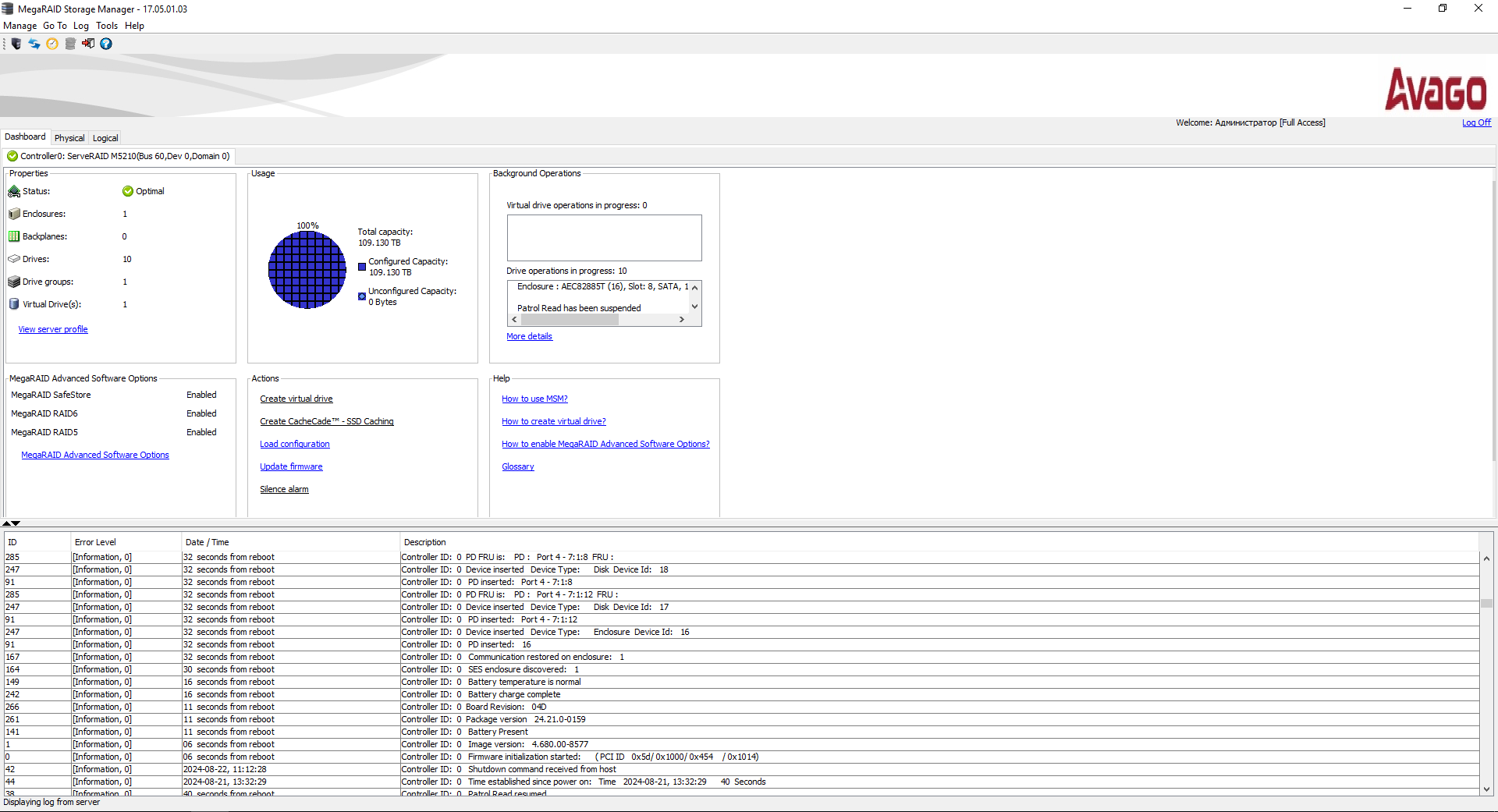Sort log by ID column header
The width and height of the screenshot is (1498, 812).
[37, 542]
